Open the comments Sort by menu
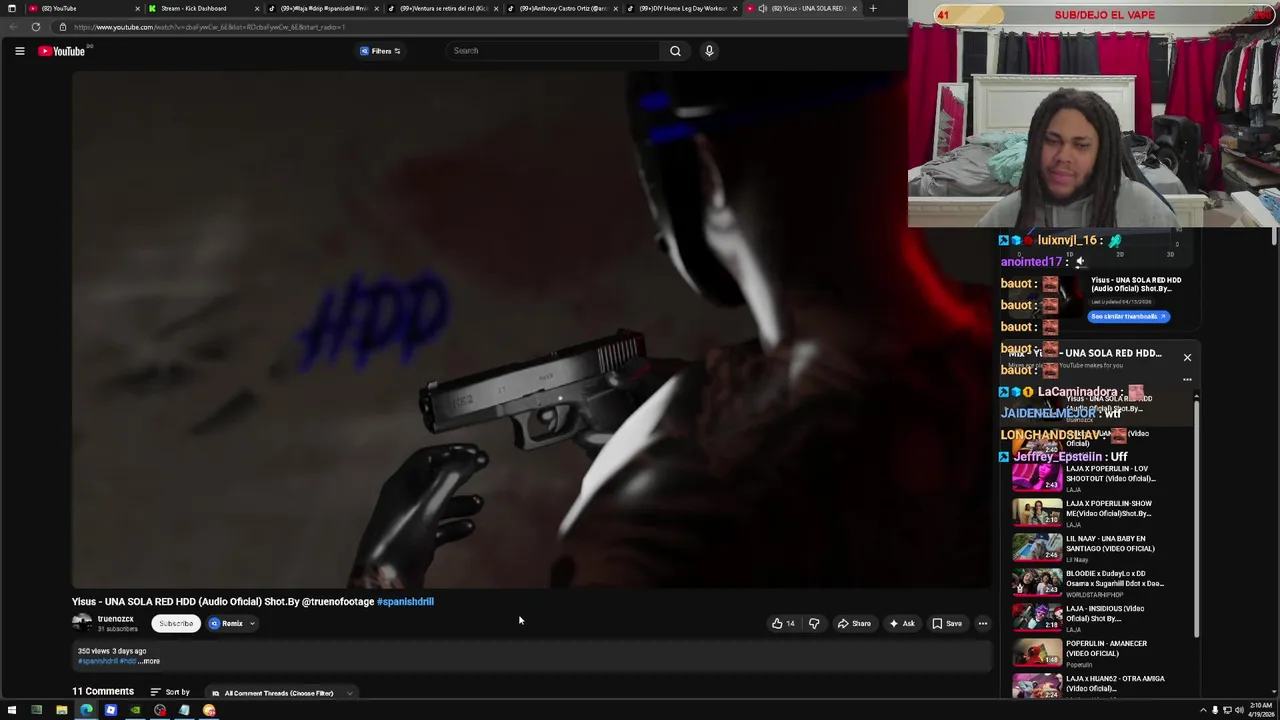 click(x=169, y=692)
